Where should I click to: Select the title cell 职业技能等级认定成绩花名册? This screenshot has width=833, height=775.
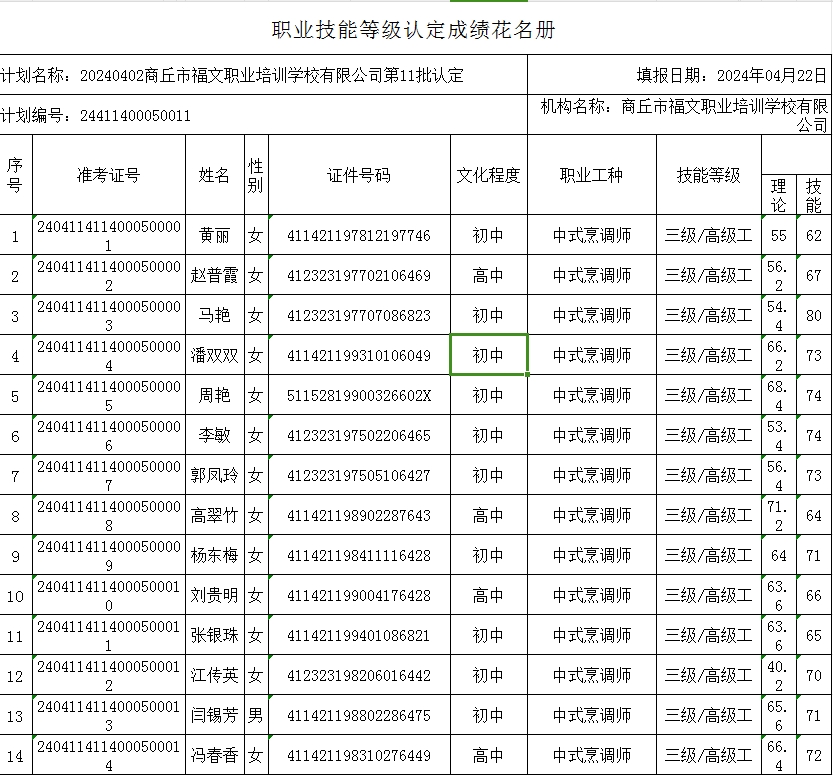[x=414, y=30]
